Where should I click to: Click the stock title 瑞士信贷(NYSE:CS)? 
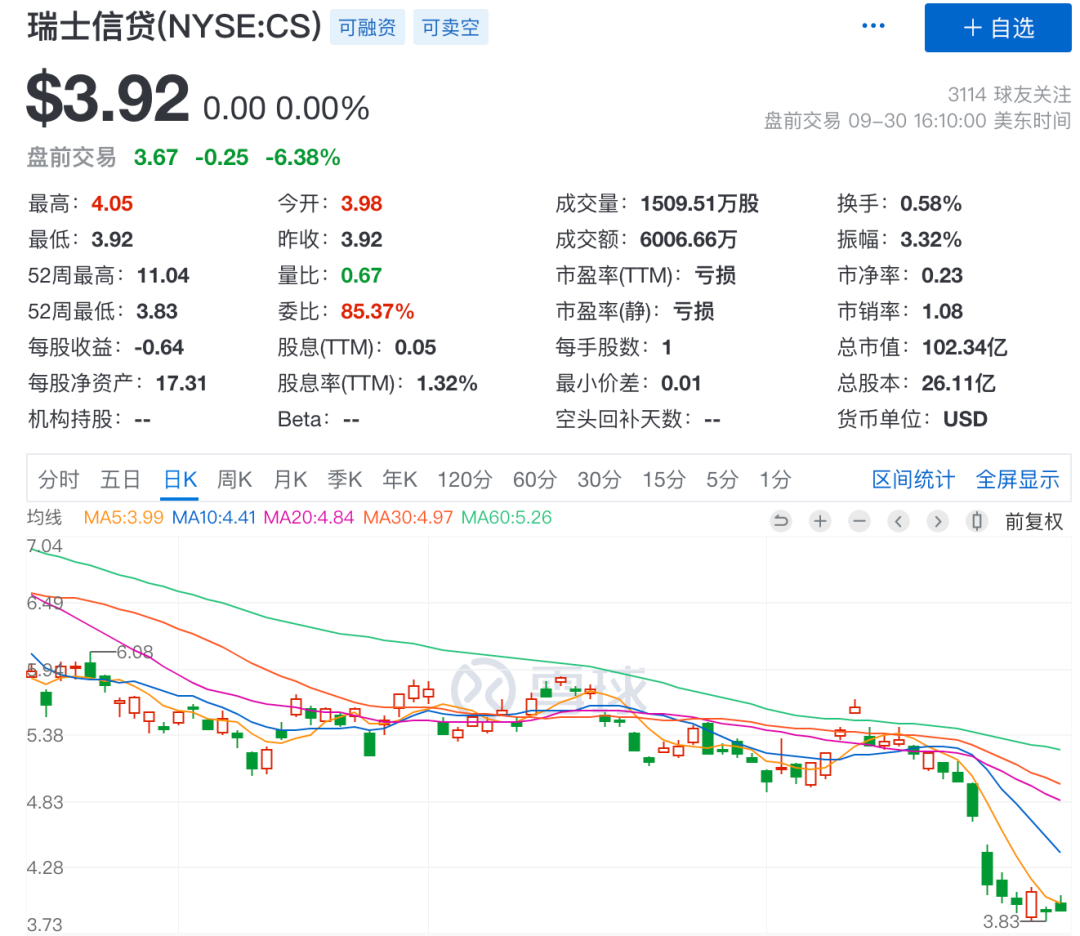174,27
